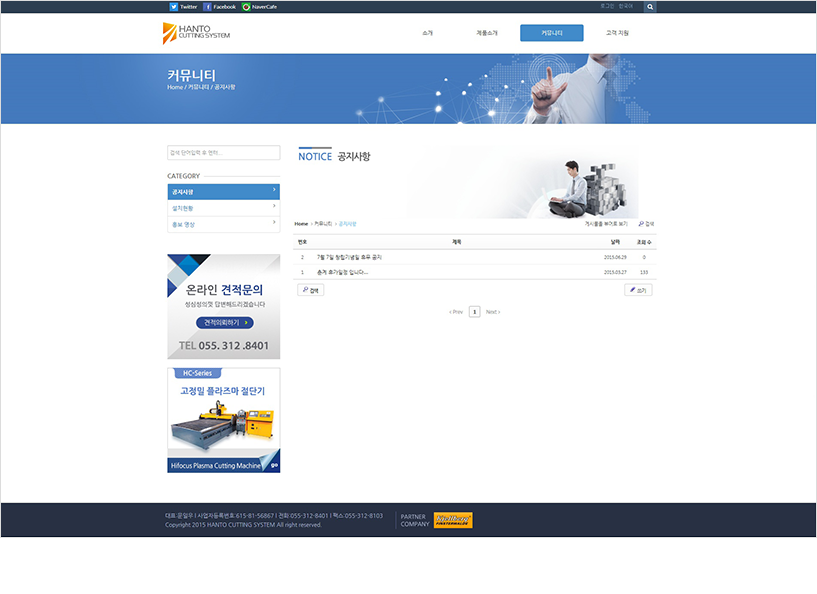The image size is (817, 594).
Task: Click the date 2015.03.27 in the table
Action: click(x=615, y=272)
